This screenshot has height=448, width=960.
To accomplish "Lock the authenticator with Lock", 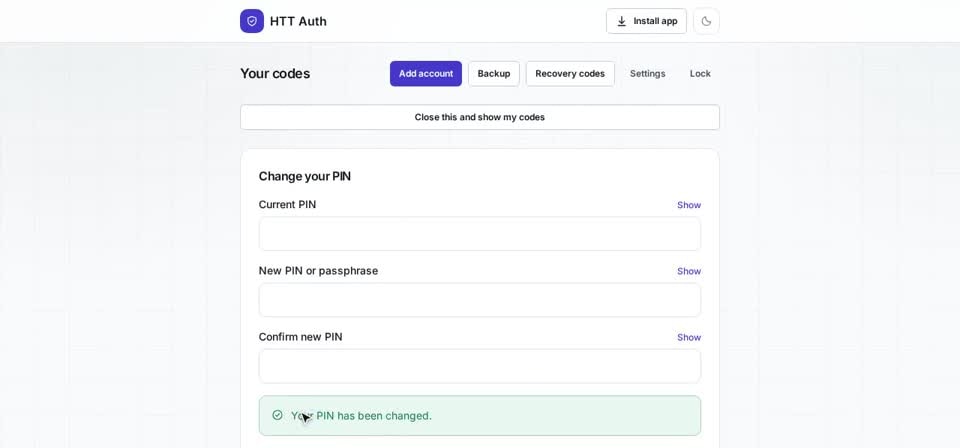I will pyautogui.click(x=700, y=73).
